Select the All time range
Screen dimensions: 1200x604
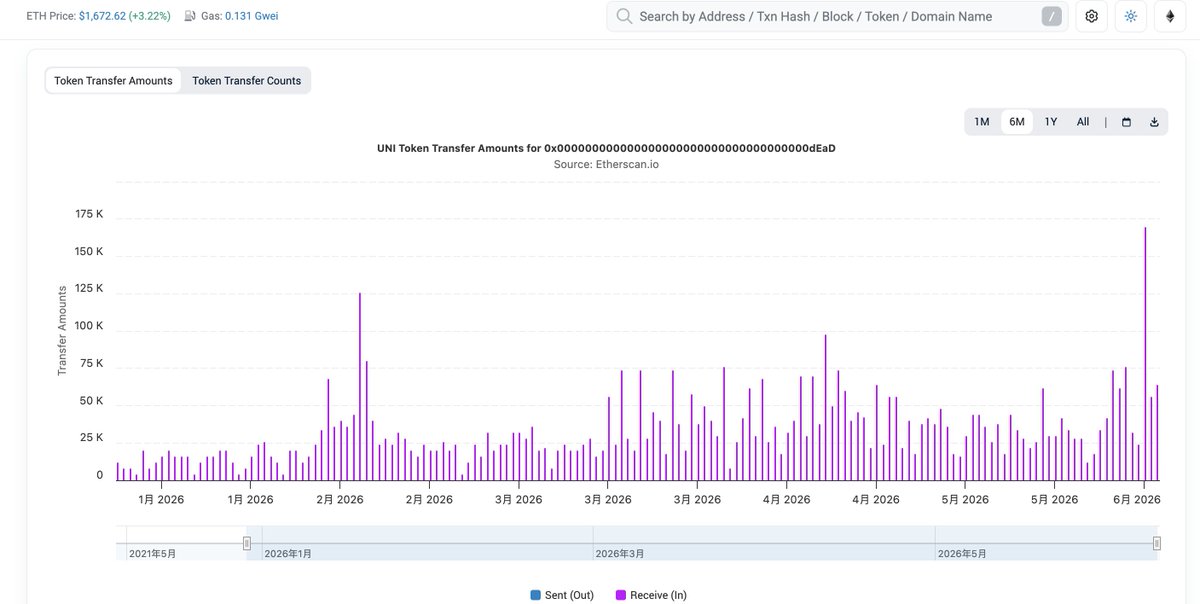pos(1083,122)
